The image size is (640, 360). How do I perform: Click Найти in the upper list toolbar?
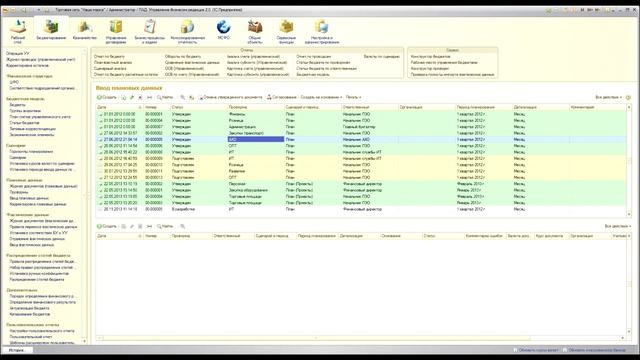[165, 98]
